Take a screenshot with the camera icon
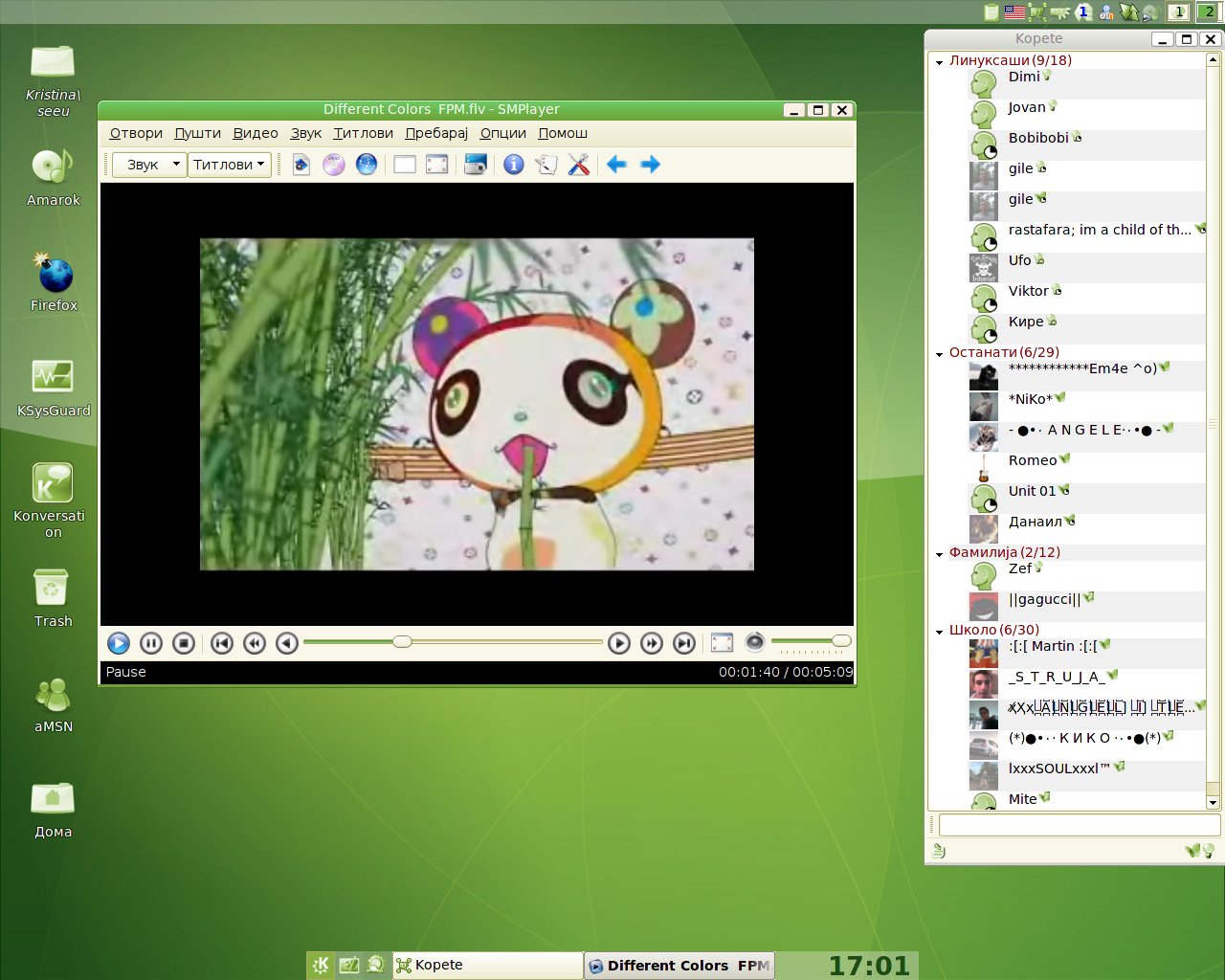The height and width of the screenshot is (980, 1225). pyautogui.click(x=476, y=165)
